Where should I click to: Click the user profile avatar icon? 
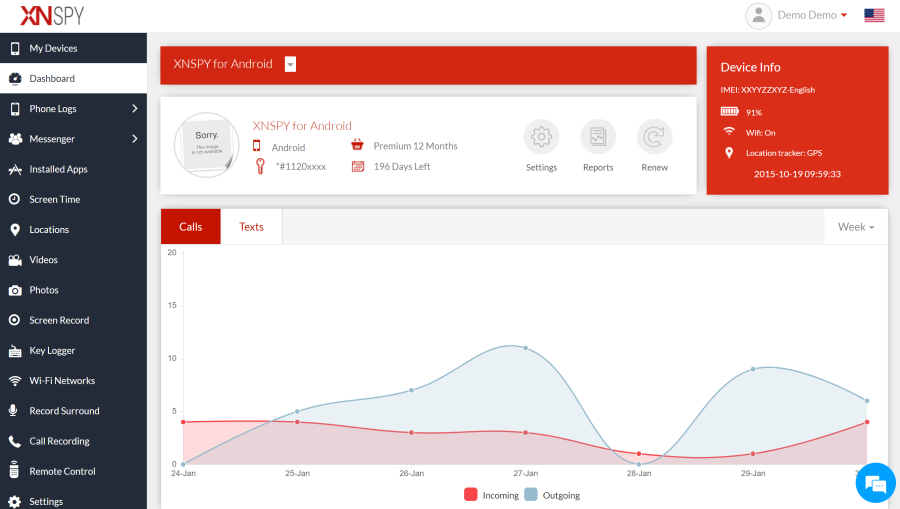click(x=758, y=15)
